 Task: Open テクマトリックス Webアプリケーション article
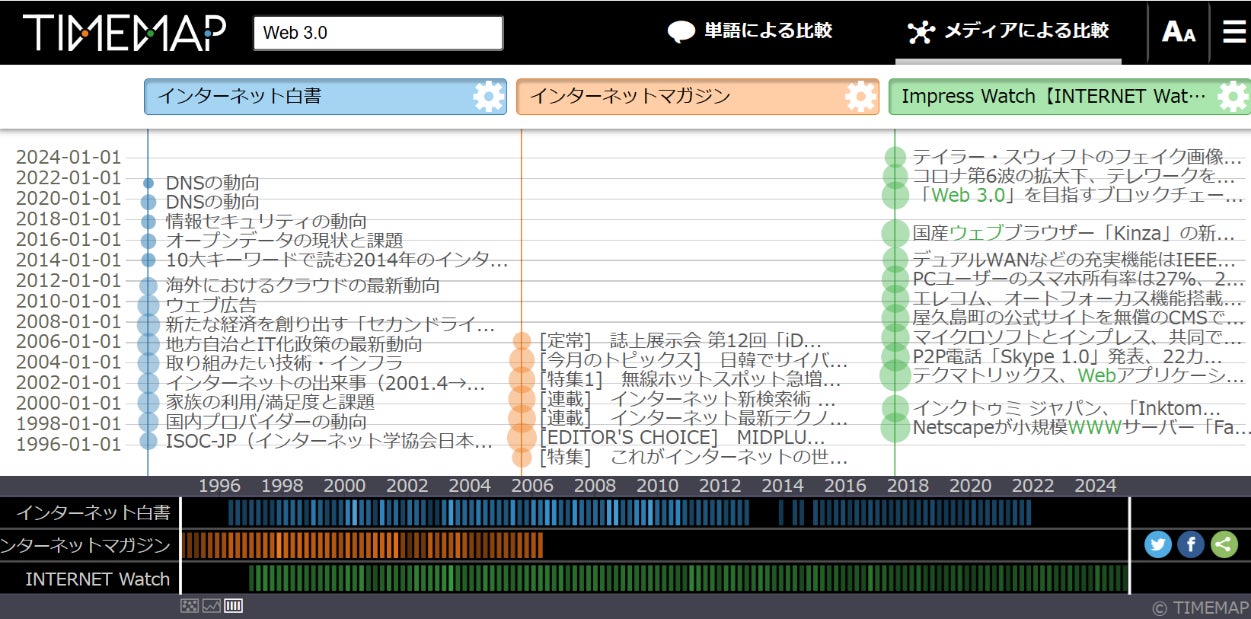tap(1078, 375)
